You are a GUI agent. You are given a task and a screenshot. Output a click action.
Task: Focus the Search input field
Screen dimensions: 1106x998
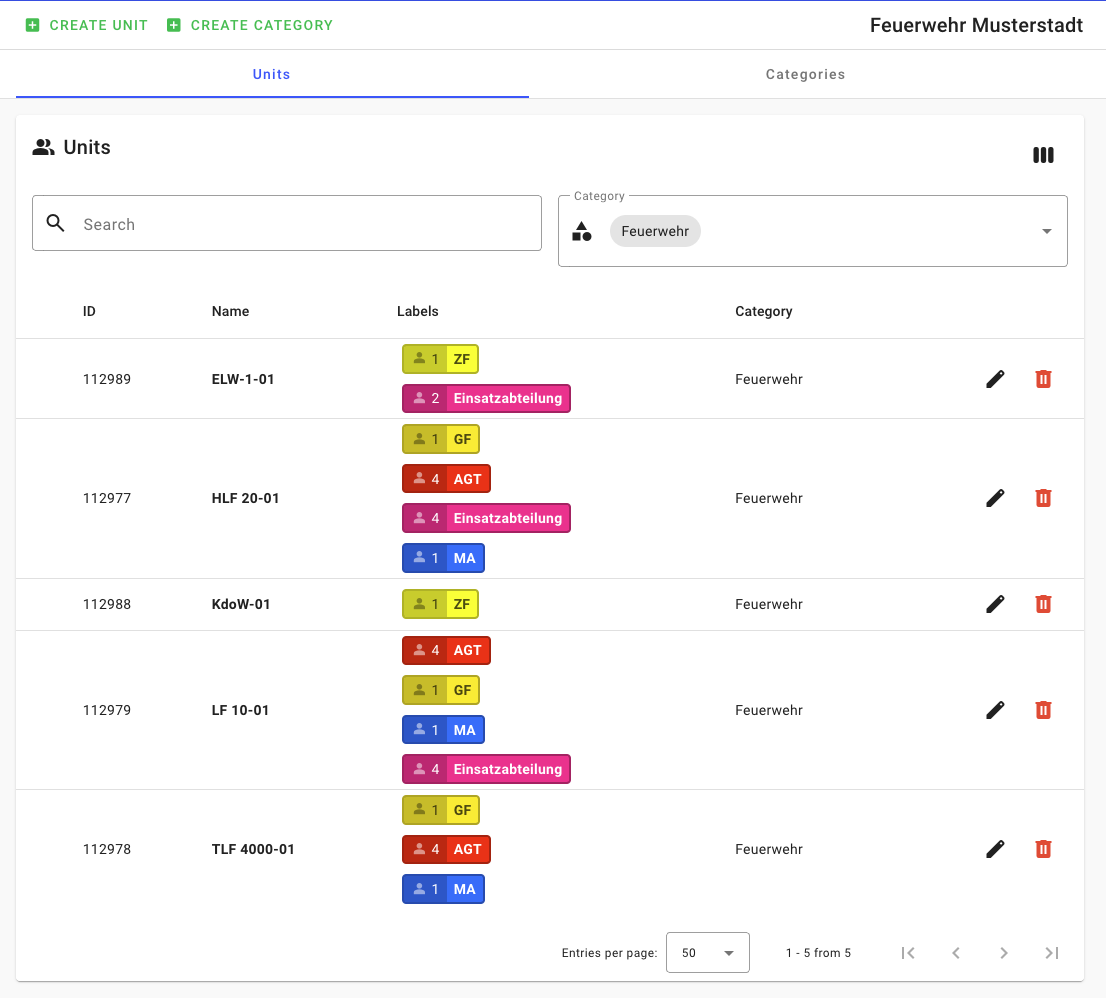300,224
